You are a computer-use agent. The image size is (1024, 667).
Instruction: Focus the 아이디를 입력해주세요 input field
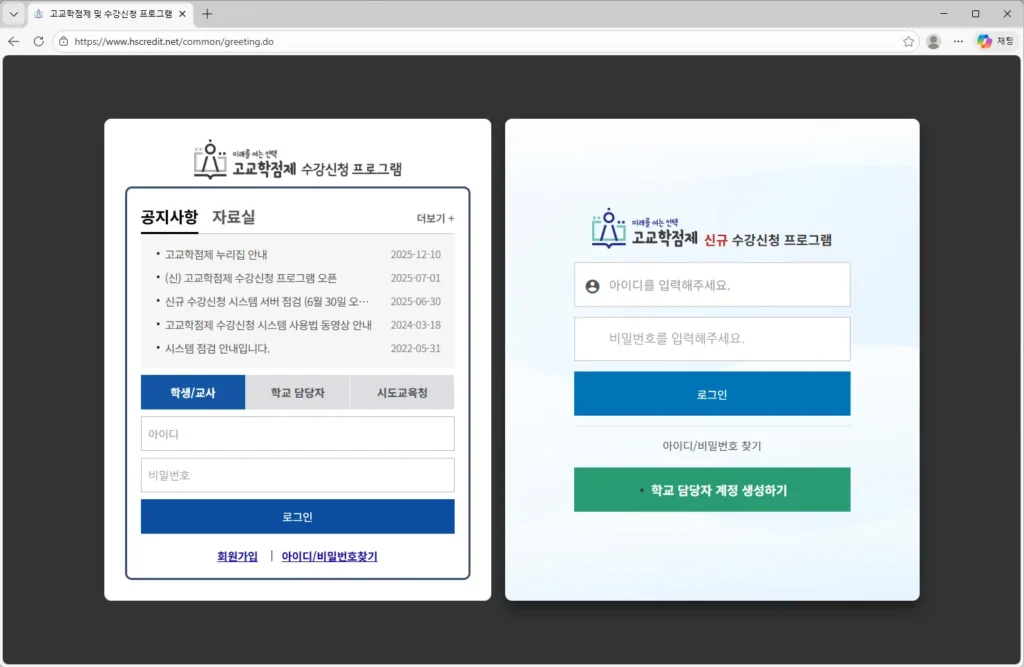[725, 285]
